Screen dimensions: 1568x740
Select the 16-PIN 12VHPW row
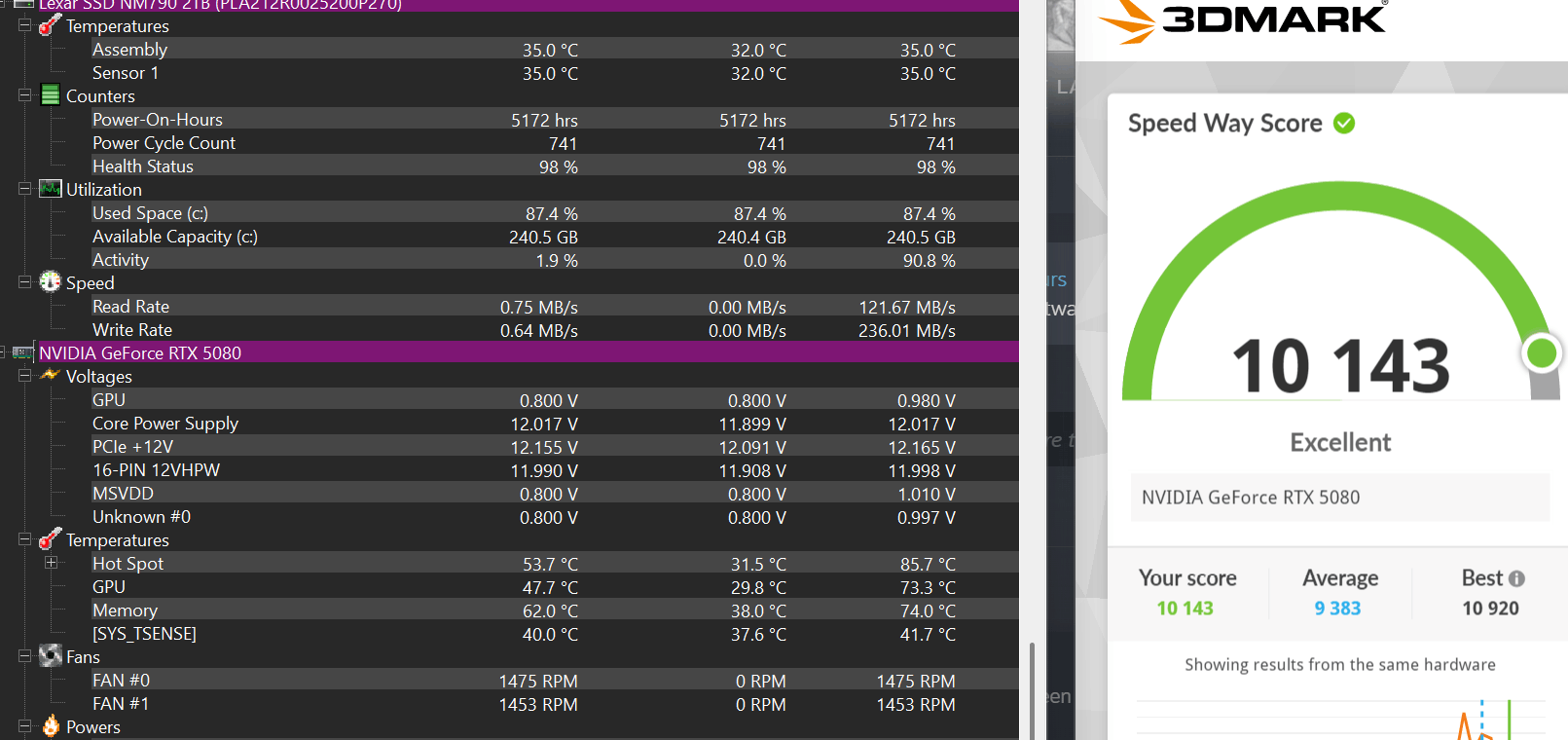click(555, 469)
